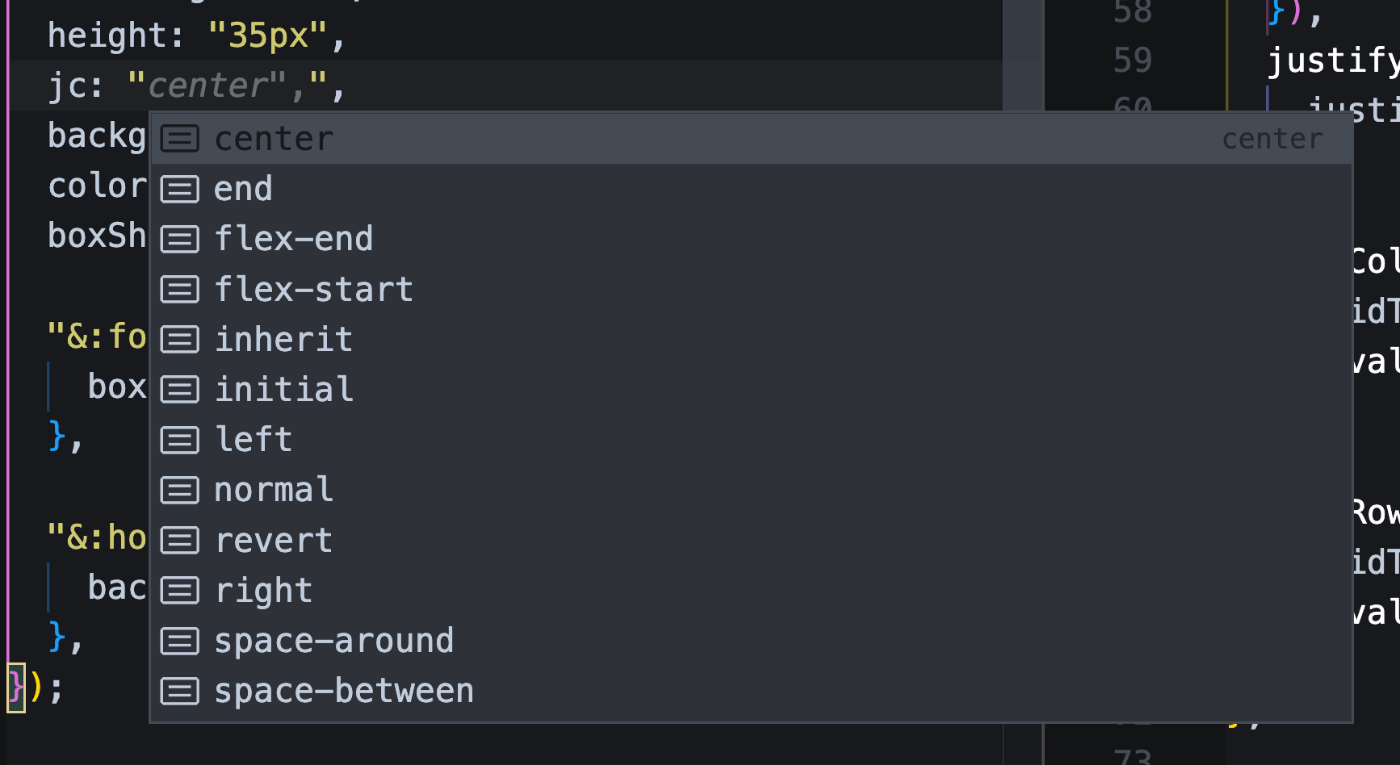The width and height of the screenshot is (1400, 765).
Task: Pick space-between from suggestions
Action: pyautogui.click(x=751, y=691)
